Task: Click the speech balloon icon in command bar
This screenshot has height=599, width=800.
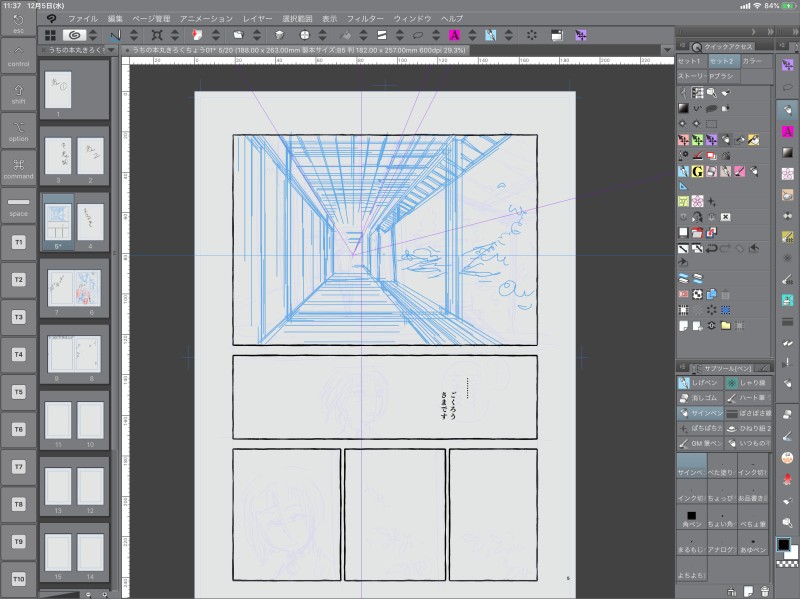Action: [x=418, y=35]
